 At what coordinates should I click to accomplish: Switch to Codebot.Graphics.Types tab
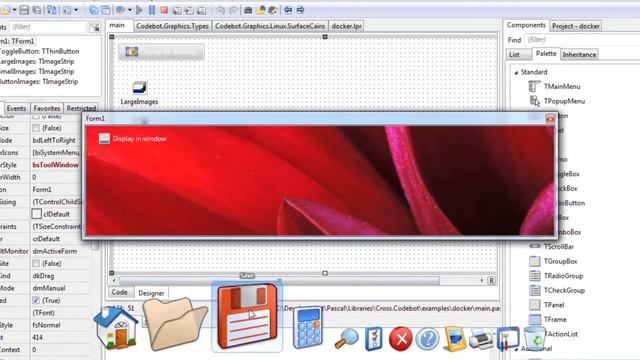pos(172,26)
